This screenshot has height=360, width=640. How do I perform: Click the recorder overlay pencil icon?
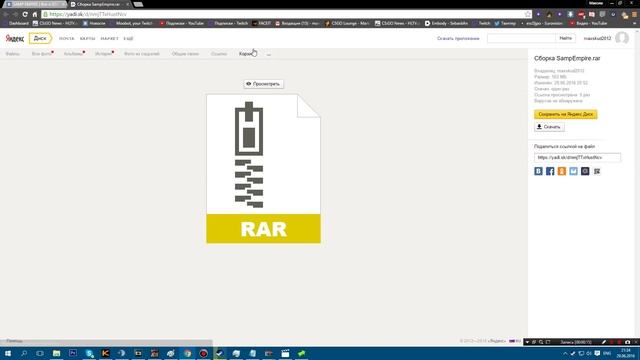pos(604,342)
